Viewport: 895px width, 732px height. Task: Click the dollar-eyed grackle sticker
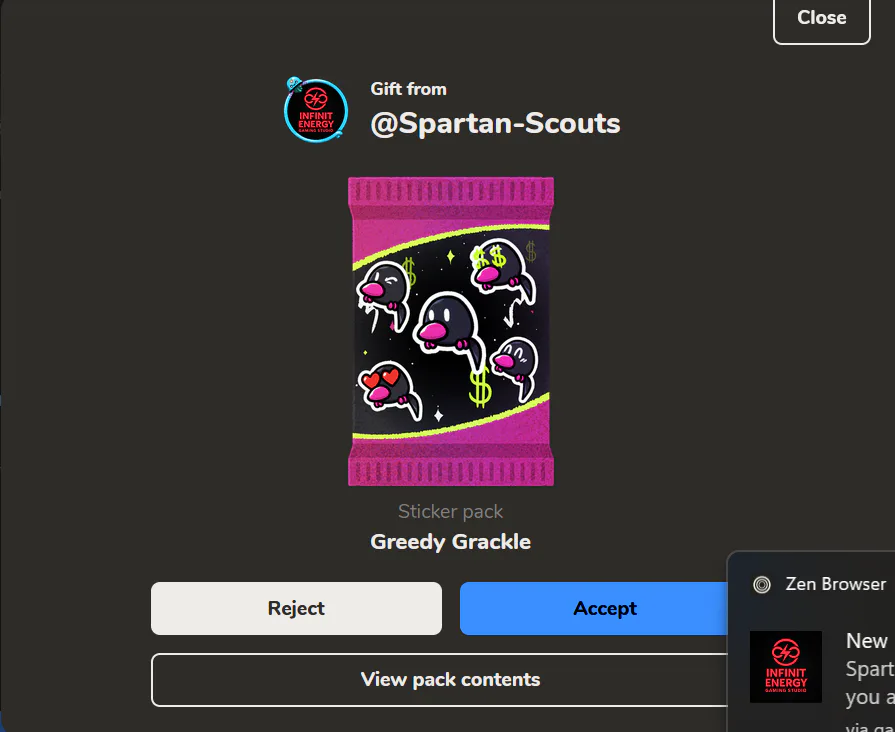click(x=503, y=270)
